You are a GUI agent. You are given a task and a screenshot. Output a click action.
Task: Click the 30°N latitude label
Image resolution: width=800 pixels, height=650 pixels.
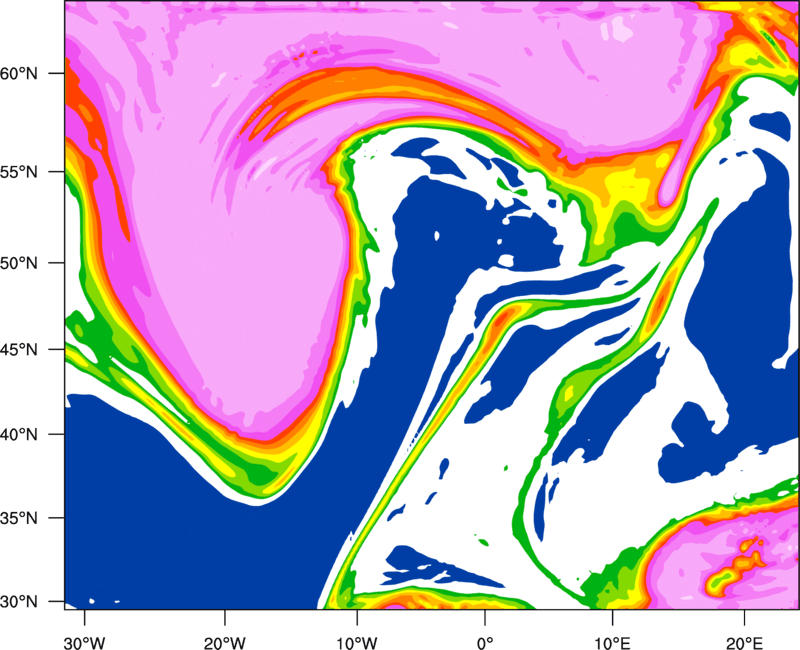pyautogui.click(x=19, y=602)
